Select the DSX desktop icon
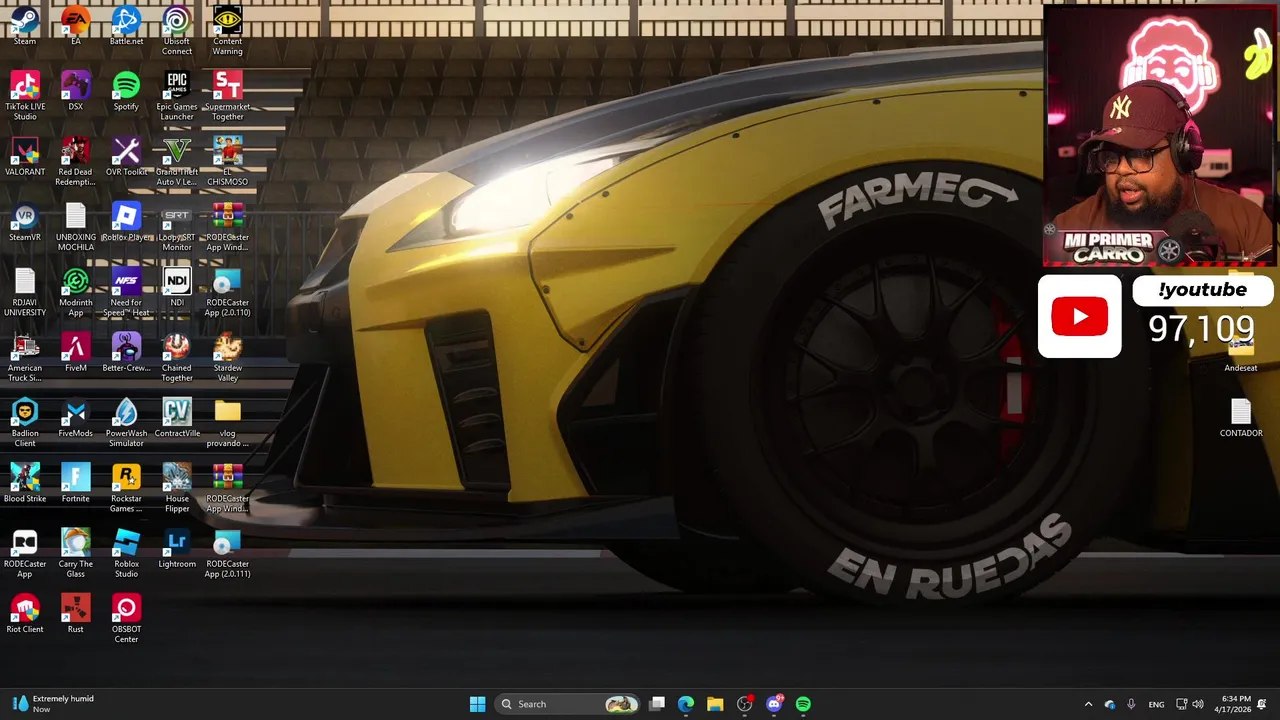The width and height of the screenshot is (1280, 720). pyautogui.click(x=75, y=91)
